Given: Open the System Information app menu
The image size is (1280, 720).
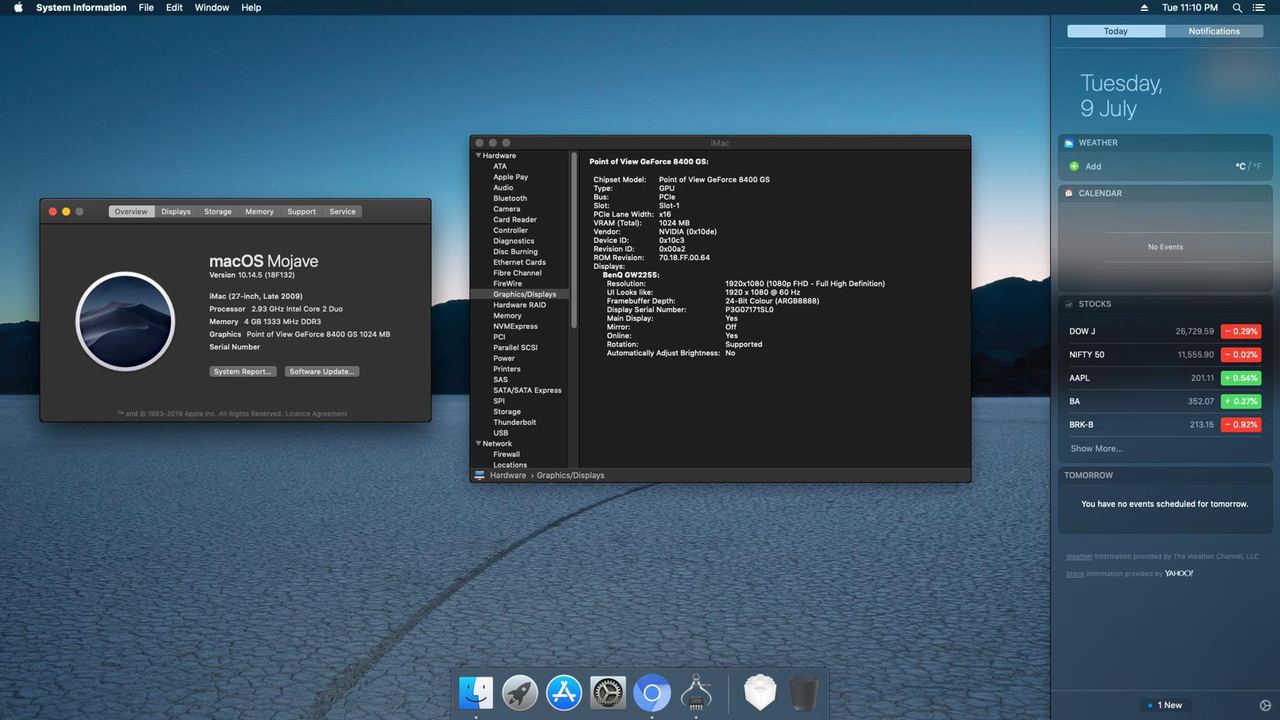Looking at the screenshot, I should tap(81, 7).
